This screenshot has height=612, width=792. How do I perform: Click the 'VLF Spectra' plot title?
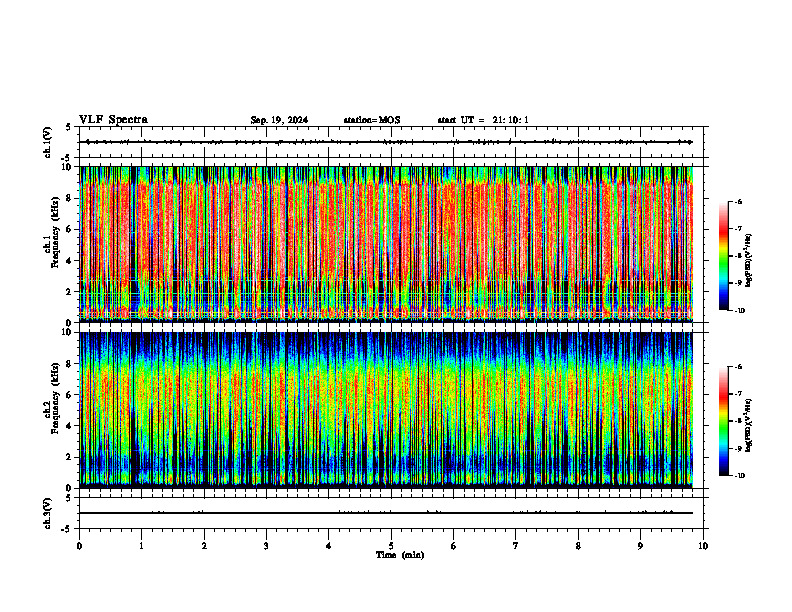tap(113, 120)
